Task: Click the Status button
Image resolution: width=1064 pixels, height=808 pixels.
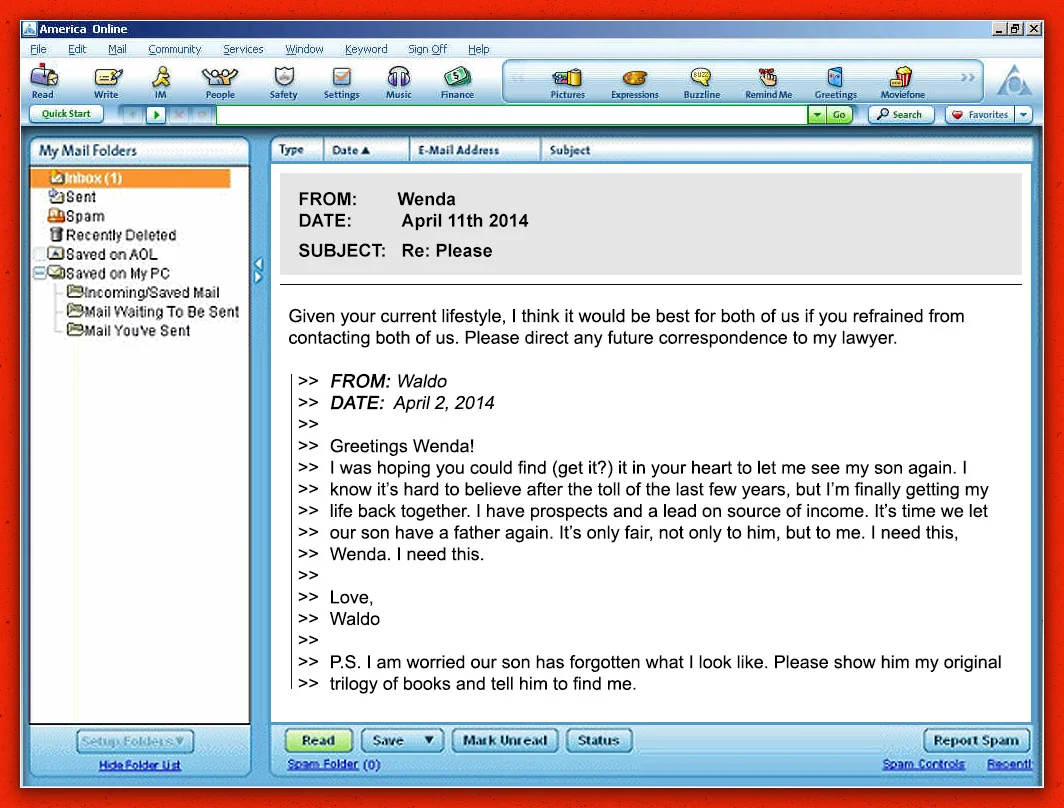Action: pos(598,740)
